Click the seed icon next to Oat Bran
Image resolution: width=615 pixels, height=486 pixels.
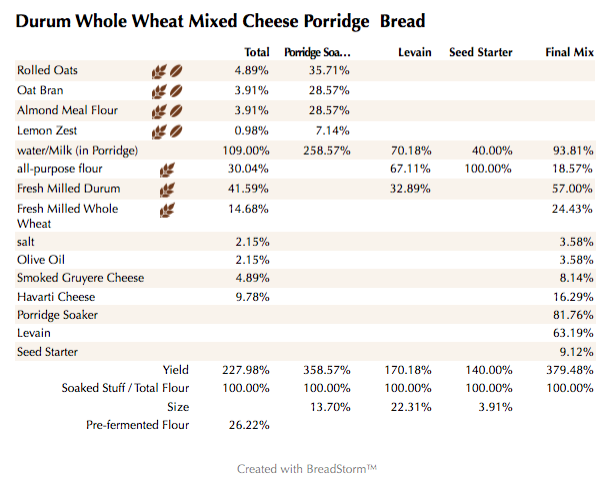175,91
